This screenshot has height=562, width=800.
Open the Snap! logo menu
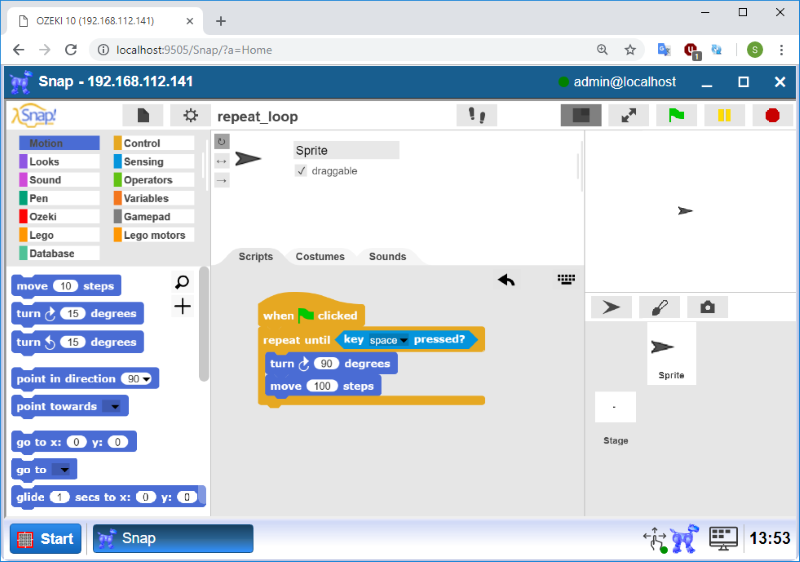click(34, 115)
